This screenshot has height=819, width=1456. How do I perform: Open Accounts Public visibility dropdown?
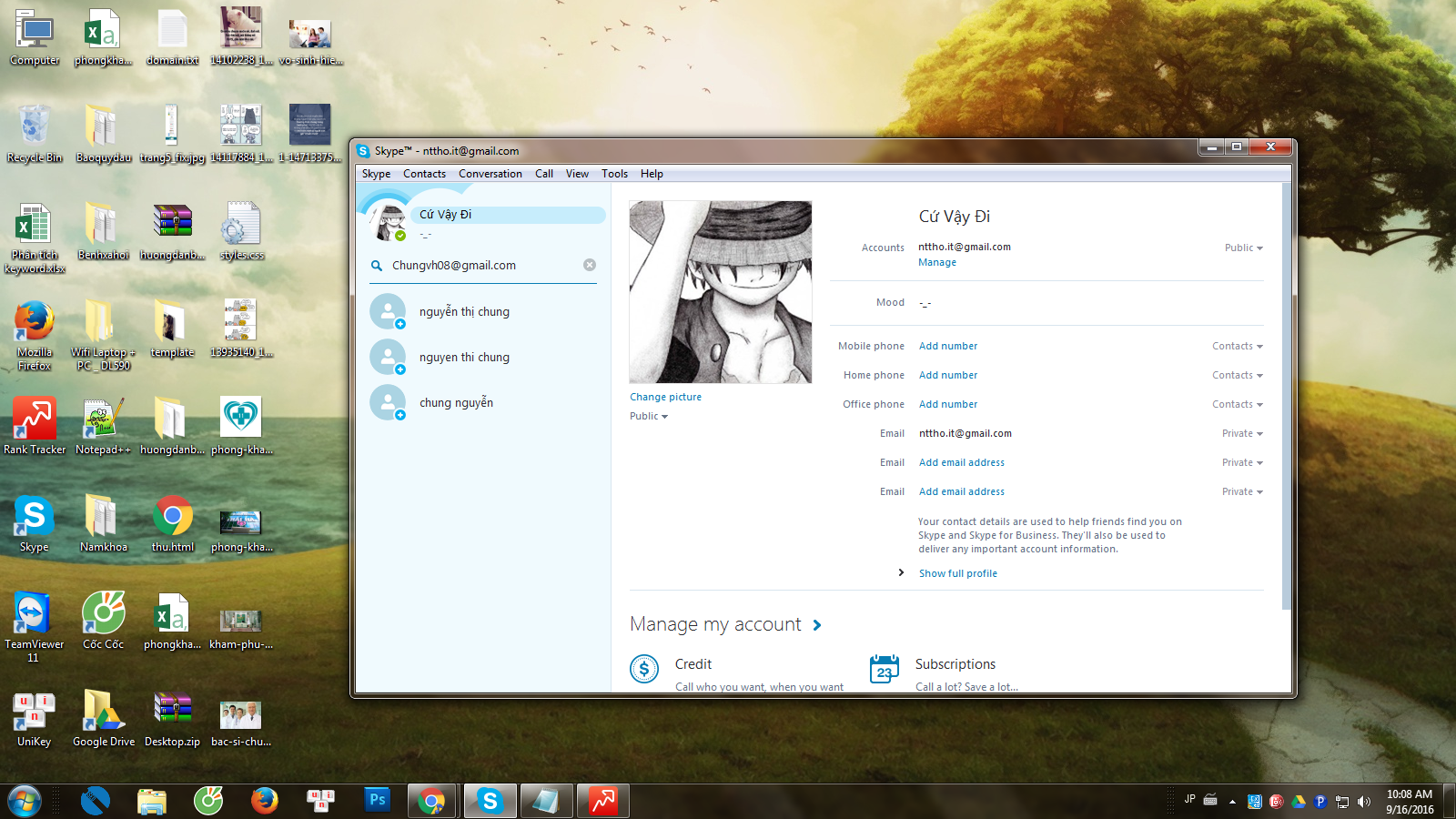pos(1243,248)
